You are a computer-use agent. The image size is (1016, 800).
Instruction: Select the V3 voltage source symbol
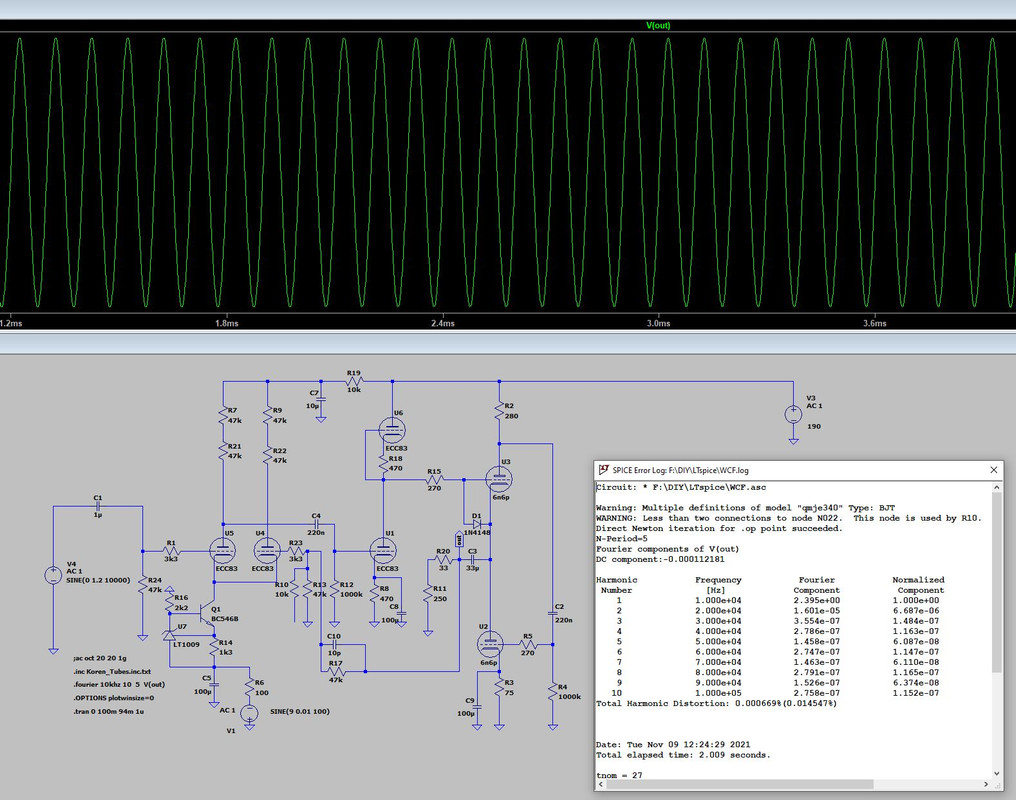click(793, 414)
